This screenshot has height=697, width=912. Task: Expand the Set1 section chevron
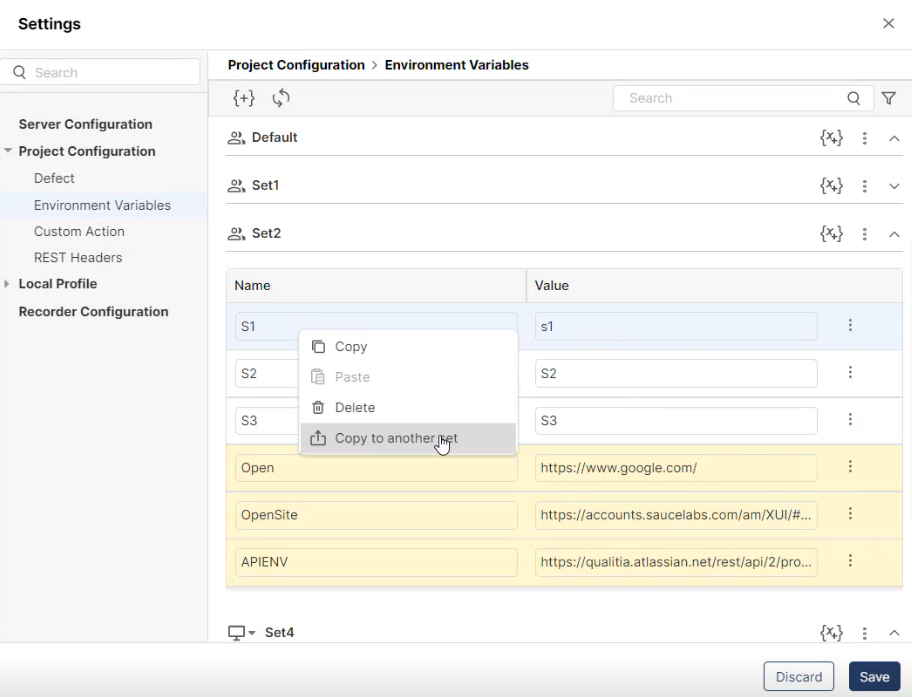pyautogui.click(x=894, y=186)
